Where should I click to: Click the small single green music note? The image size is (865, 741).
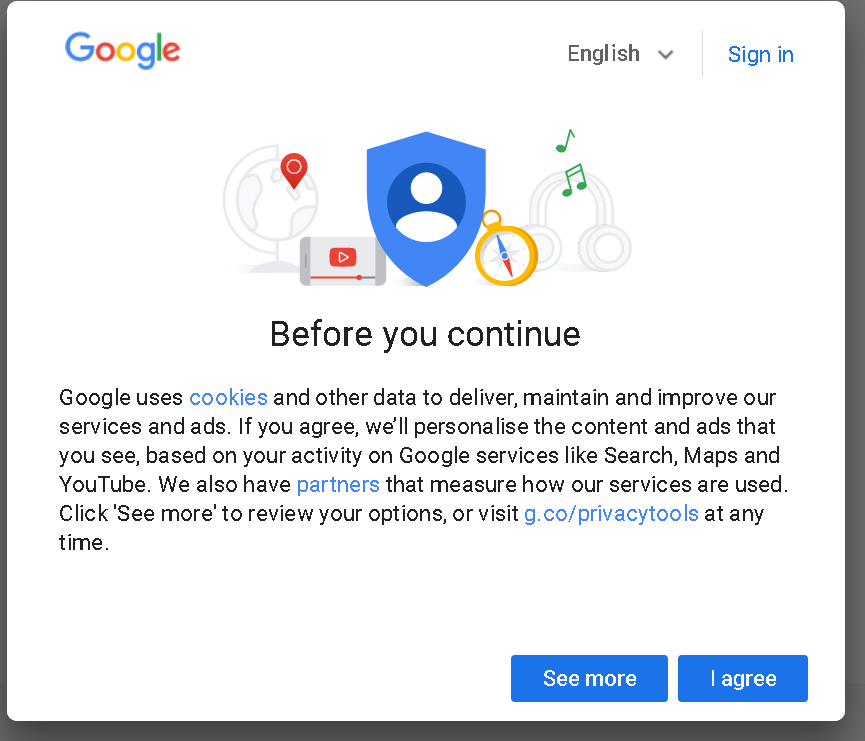pos(565,141)
